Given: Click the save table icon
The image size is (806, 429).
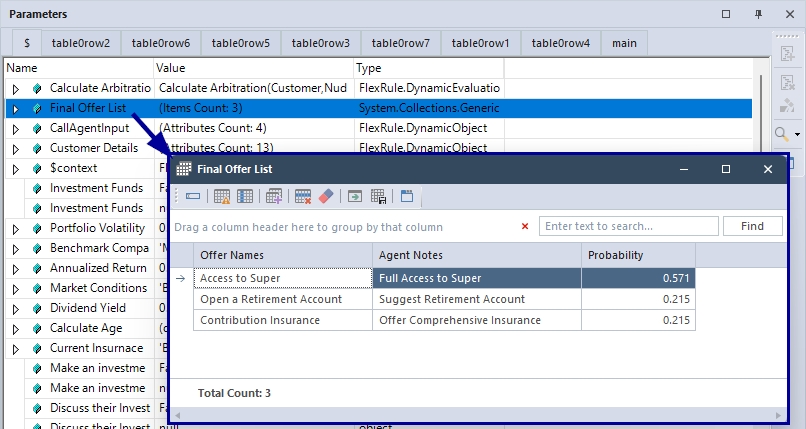Looking at the screenshot, I should 378,196.
